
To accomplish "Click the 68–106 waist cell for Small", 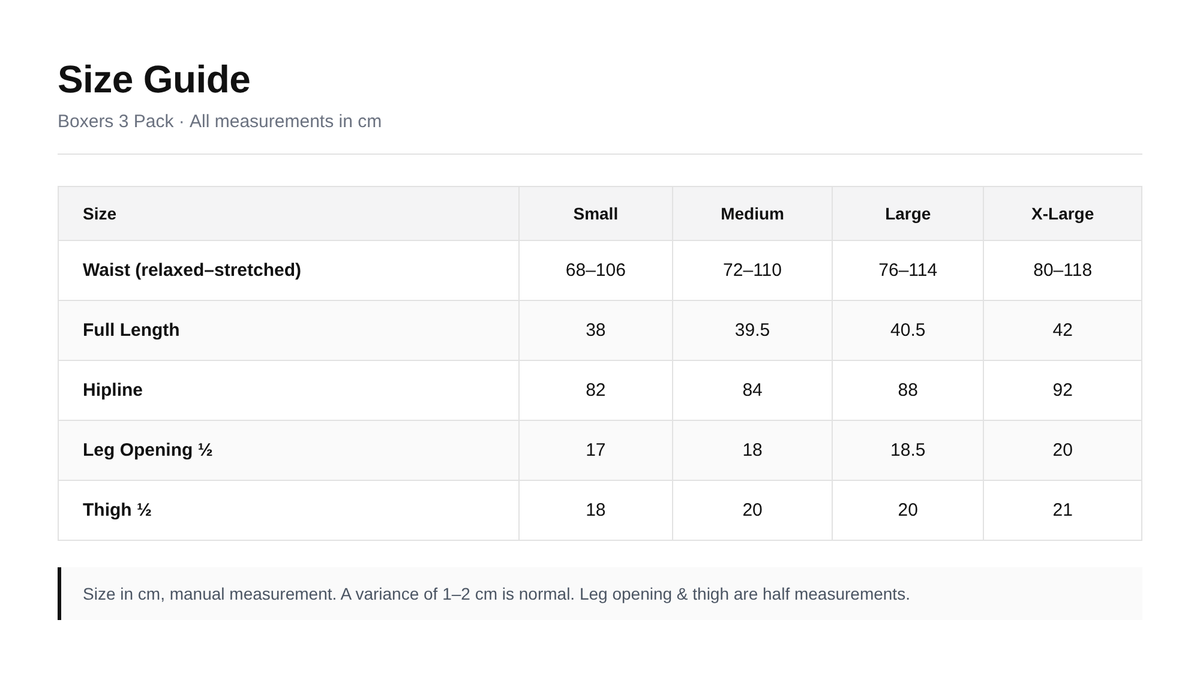I will click(x=595, y=270).
